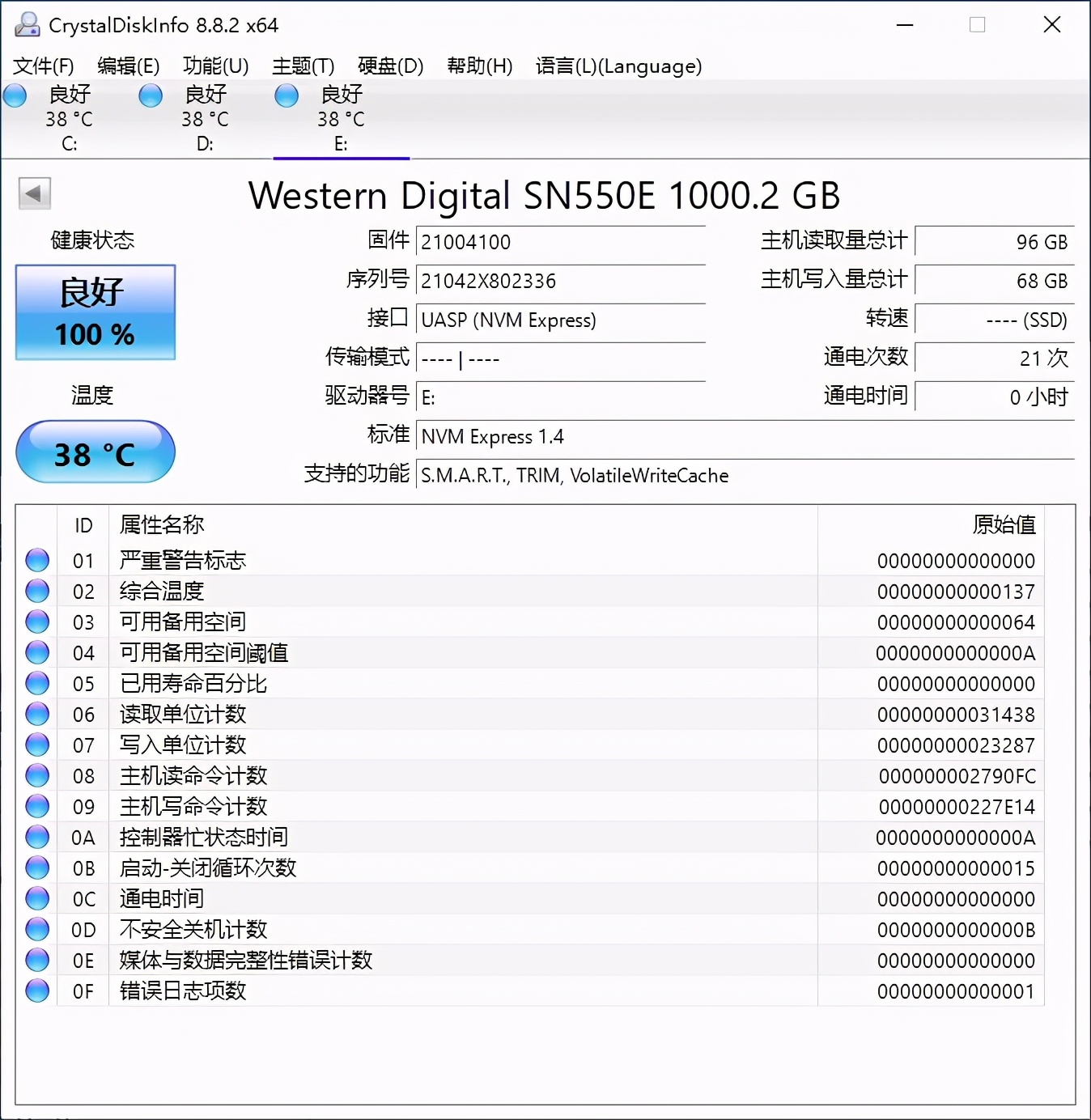
Task: Click the 38 °C temperature indicator
Action: point(95,452)
